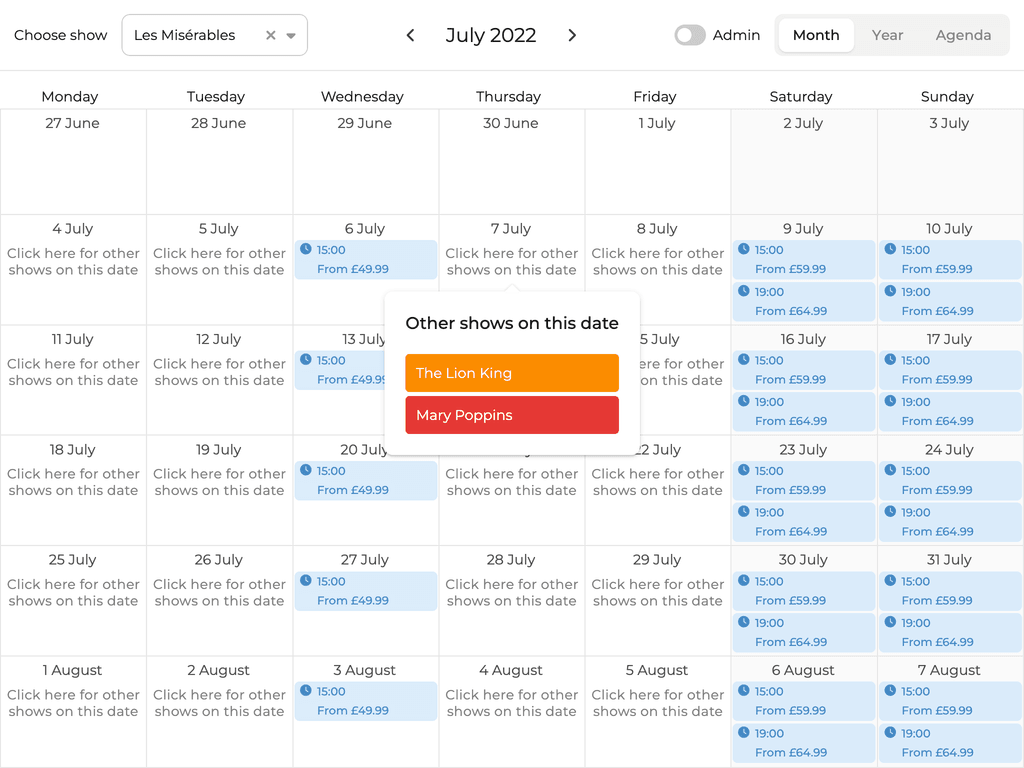The width and height of the screenshot is (1024, 768).
Task: Click the previous month arrow
Action: click(x=410, y=34)
